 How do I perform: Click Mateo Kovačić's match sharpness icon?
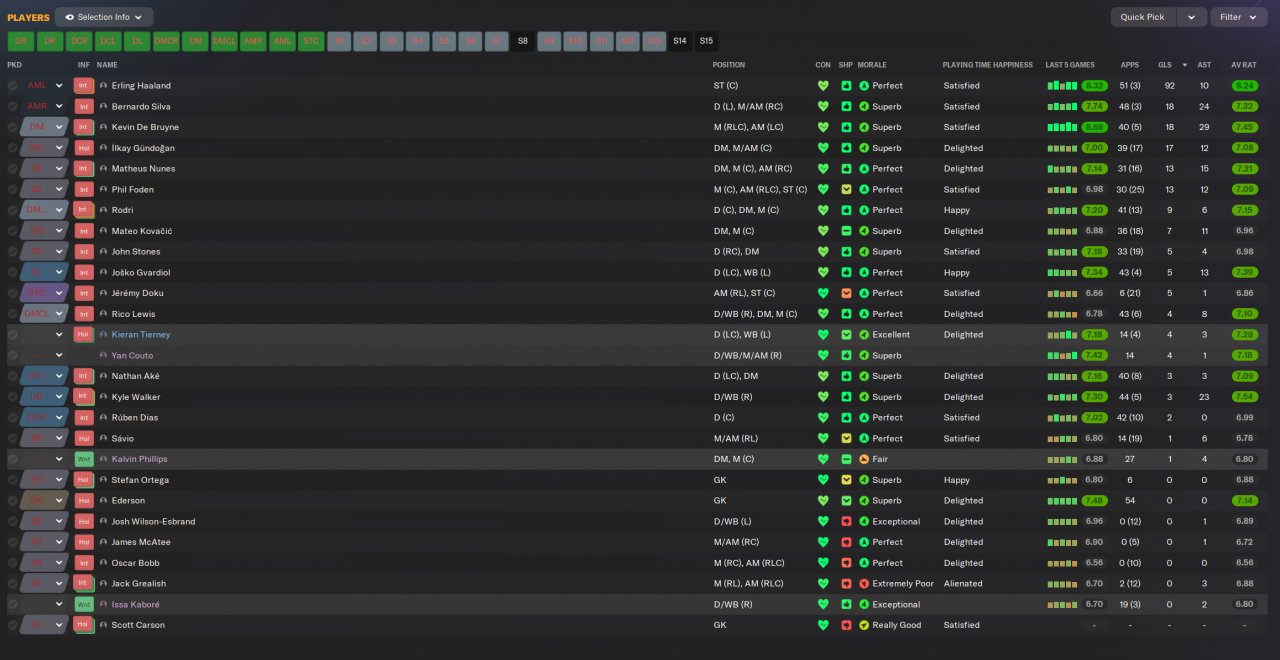coord(846,231)
